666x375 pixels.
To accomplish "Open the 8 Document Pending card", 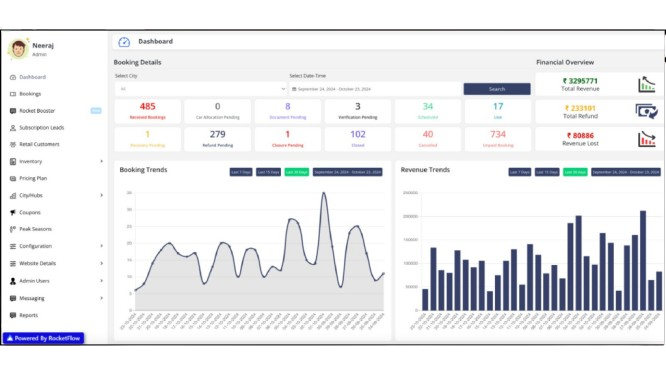I will pos(288,111).
